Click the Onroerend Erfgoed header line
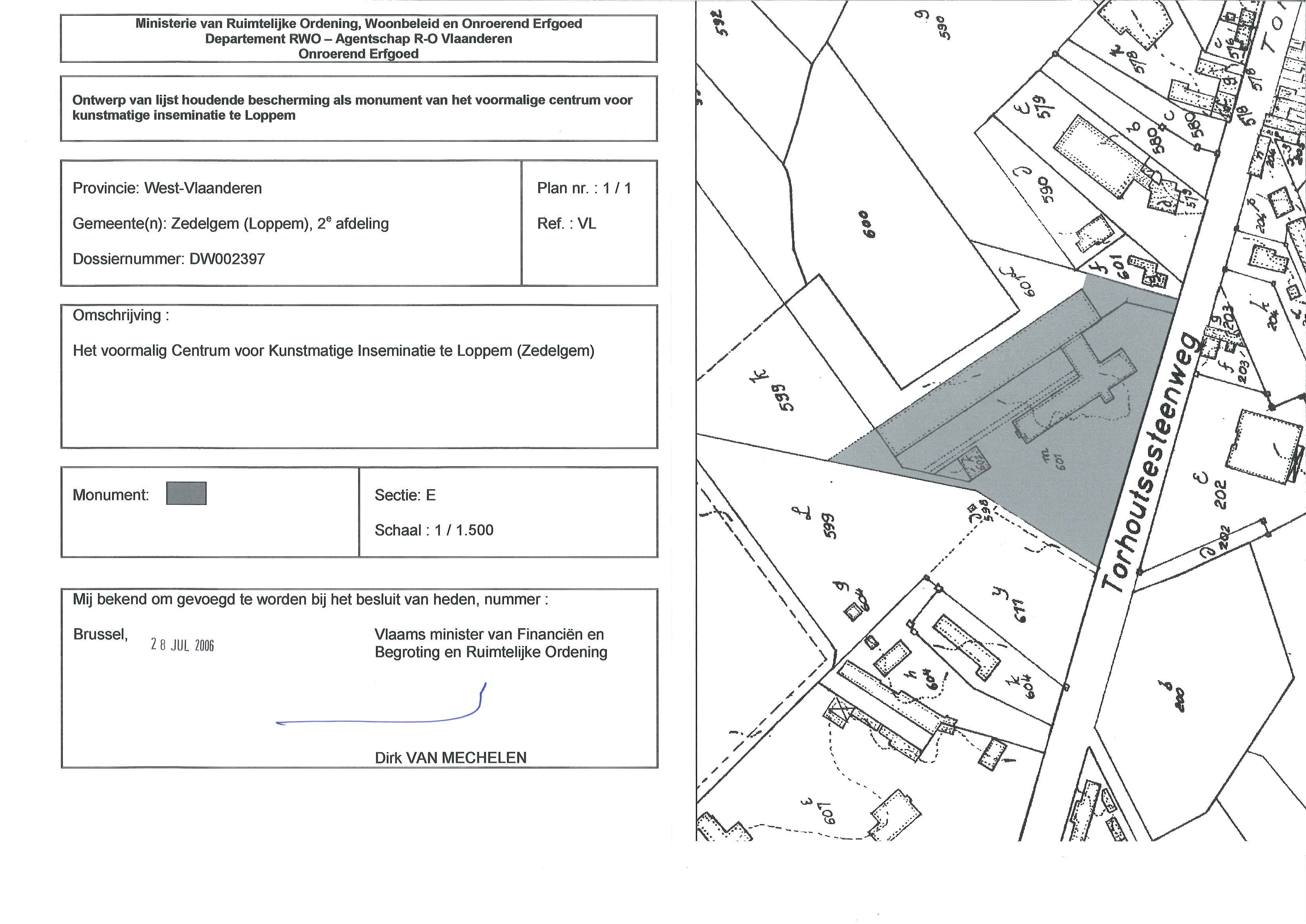The image size is (1306, 924). [358, 53]
